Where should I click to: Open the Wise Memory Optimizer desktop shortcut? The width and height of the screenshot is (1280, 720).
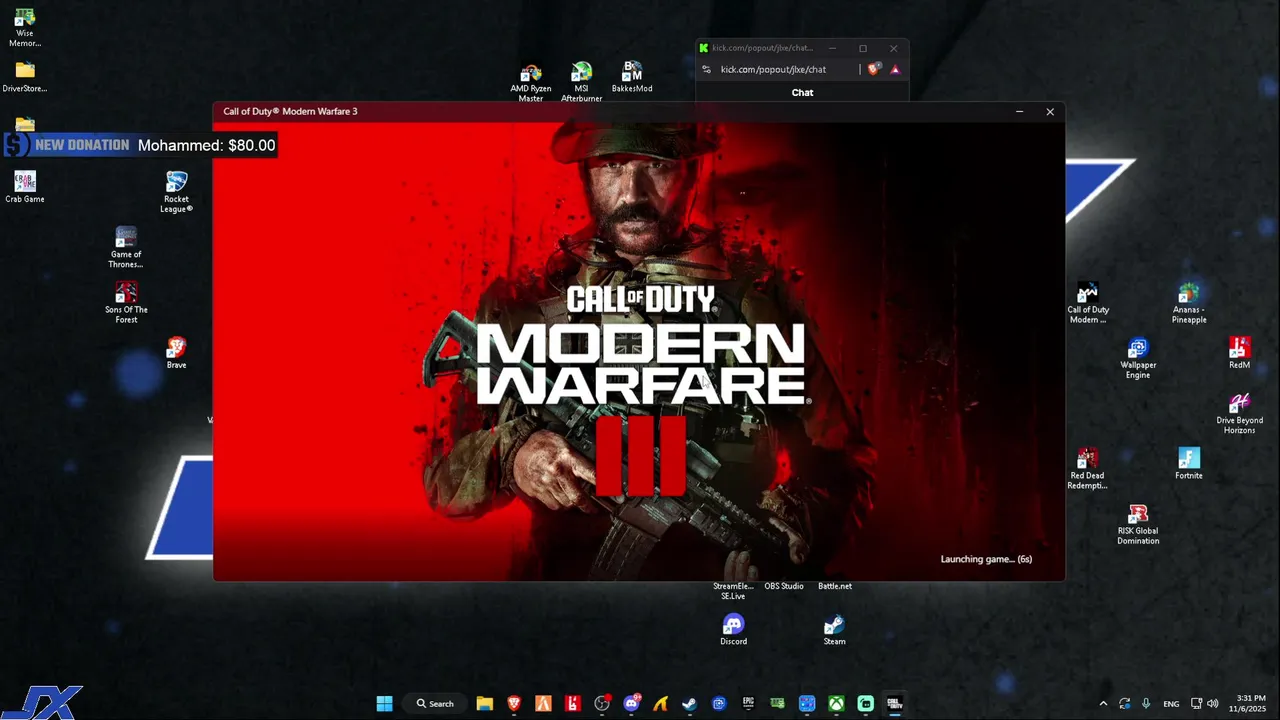click(25, 27)
